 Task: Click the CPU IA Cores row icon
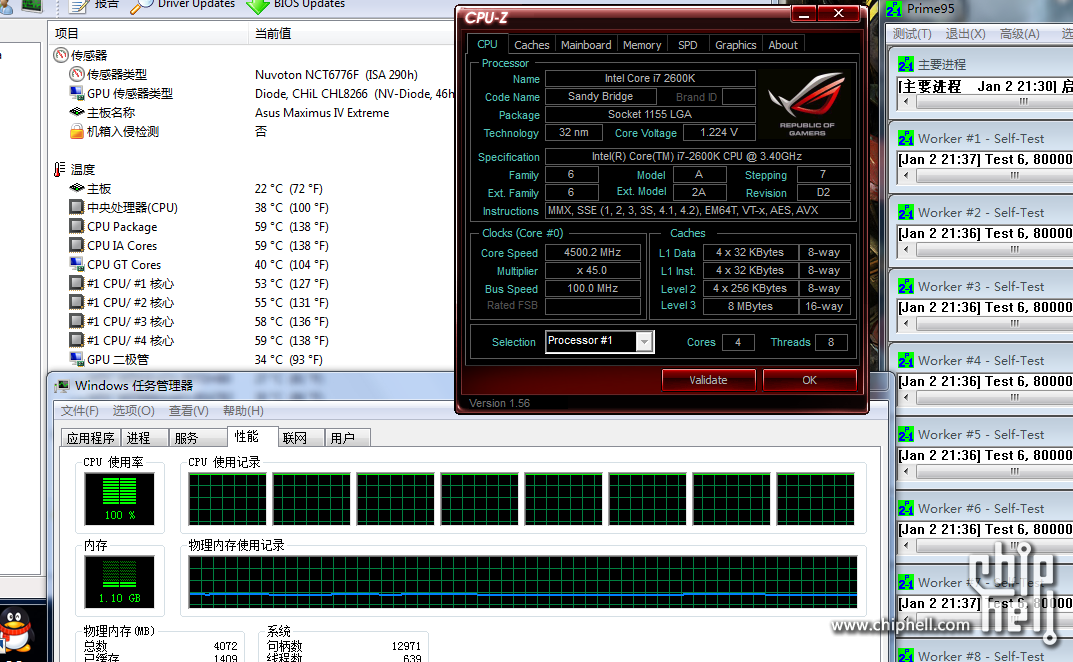coord(77,245)
